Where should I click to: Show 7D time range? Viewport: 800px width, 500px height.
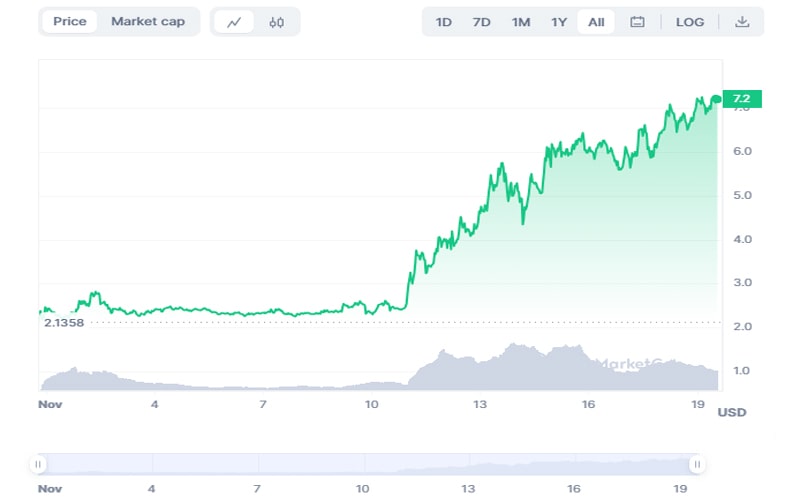point(481,22)
